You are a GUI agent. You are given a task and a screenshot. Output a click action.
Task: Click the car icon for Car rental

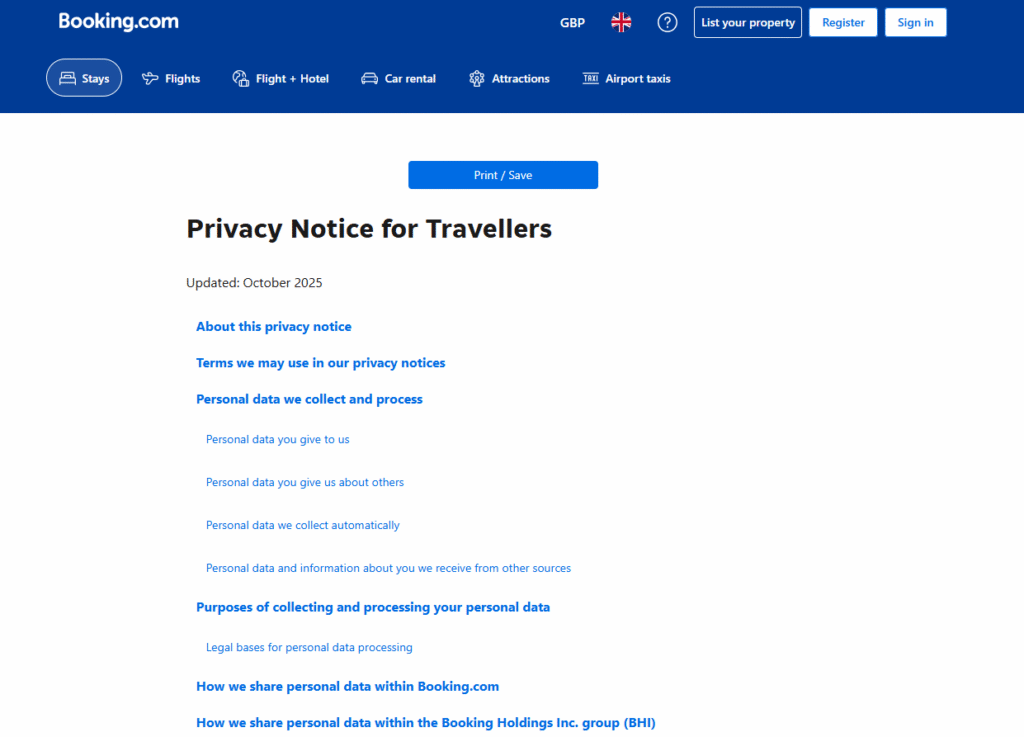point(369,78)
